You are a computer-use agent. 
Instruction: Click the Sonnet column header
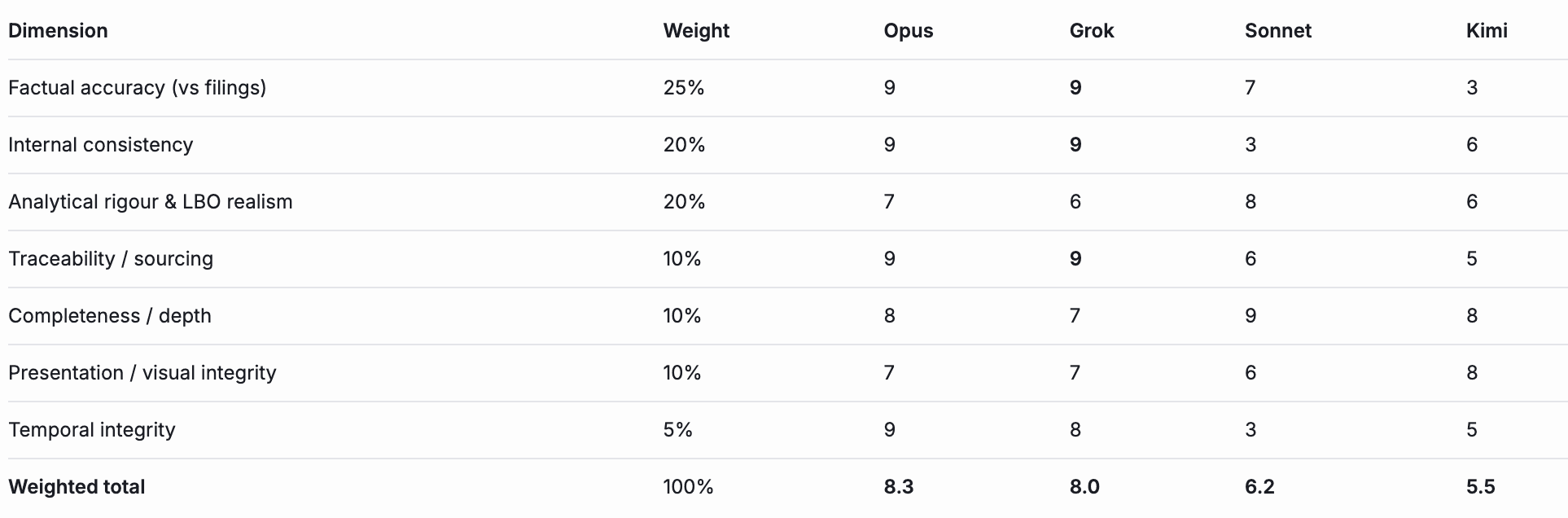(x=1278, y=31)
